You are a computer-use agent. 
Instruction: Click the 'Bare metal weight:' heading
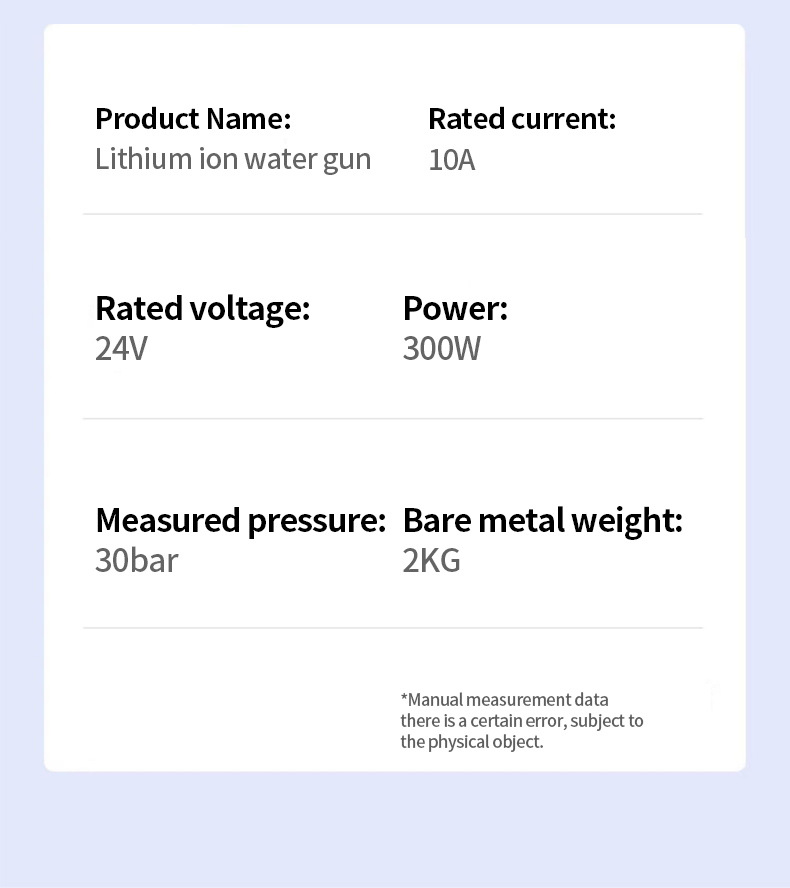542,520
